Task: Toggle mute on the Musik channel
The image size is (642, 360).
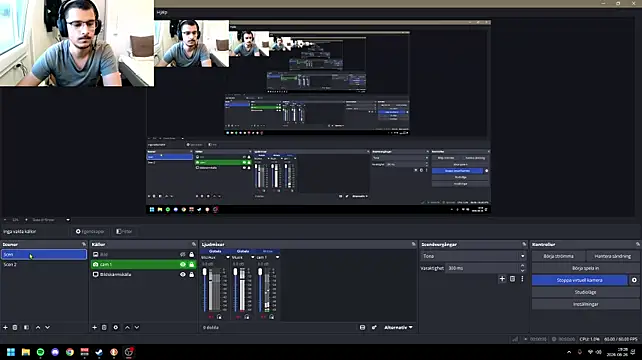Action: click(239, 317)
